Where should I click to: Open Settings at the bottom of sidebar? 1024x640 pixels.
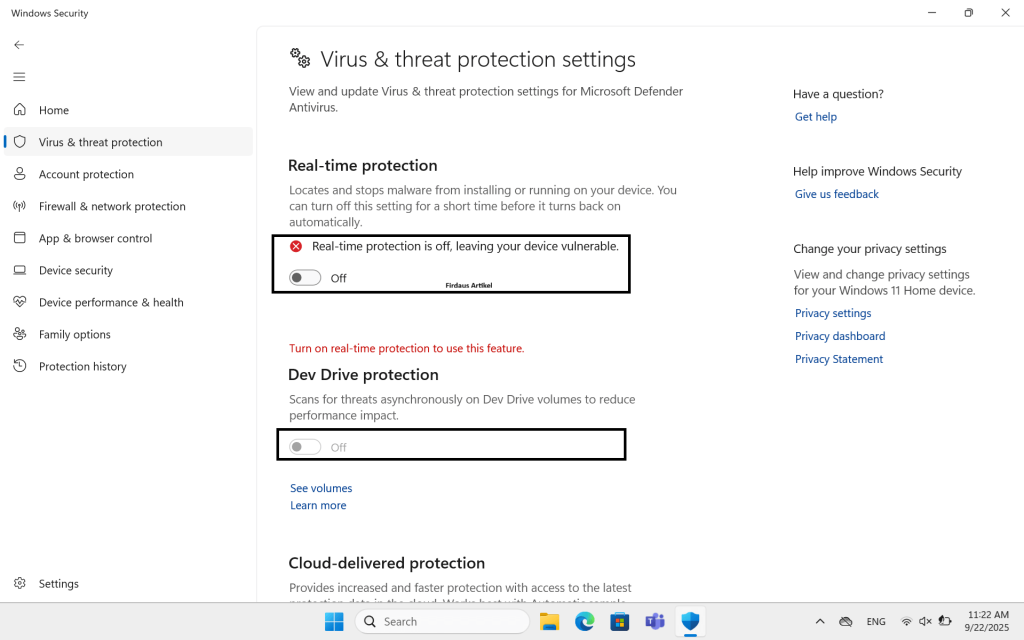tap(59, 583)
